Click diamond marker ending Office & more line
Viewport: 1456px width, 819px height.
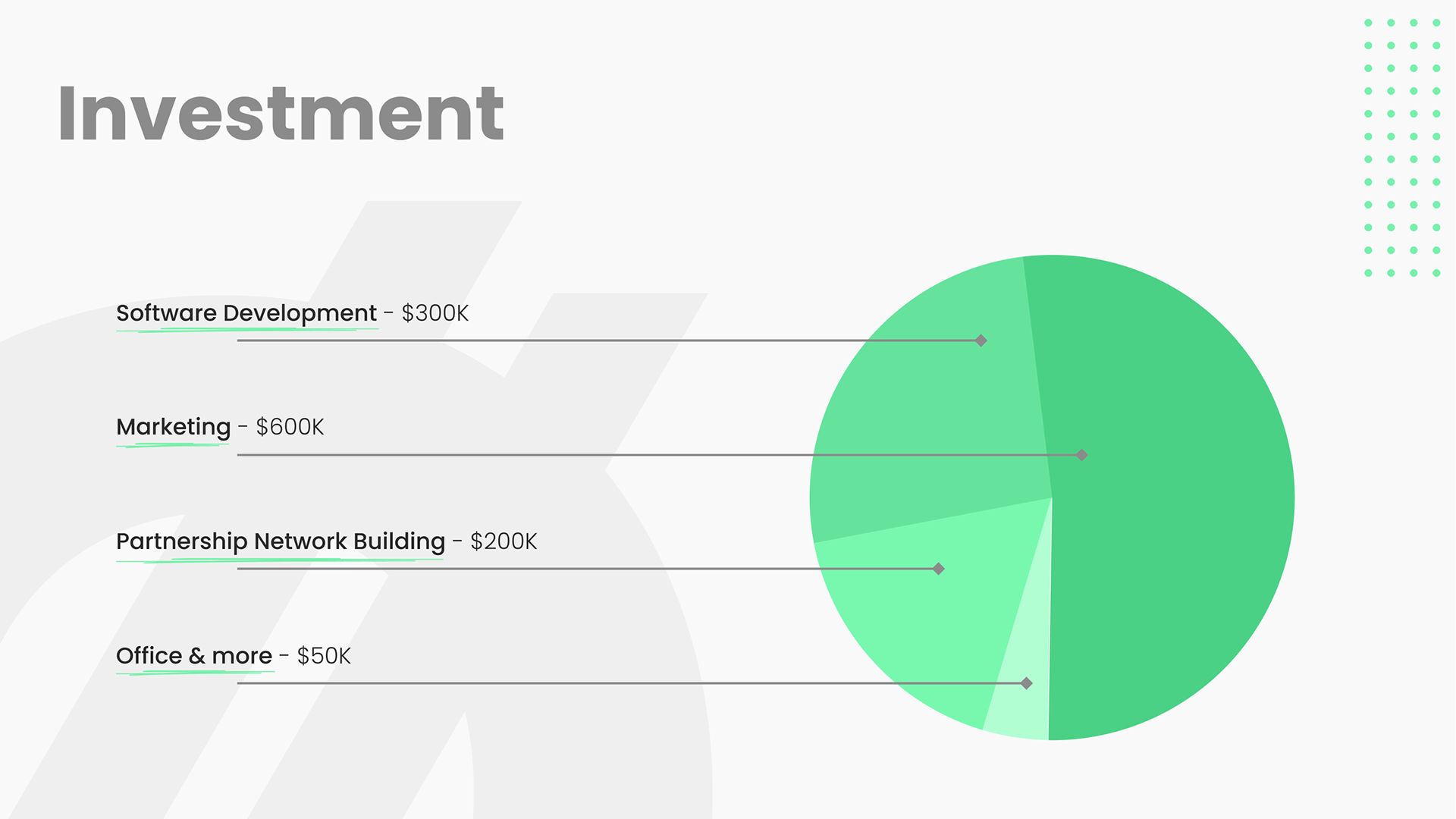tap(1026, 683)
